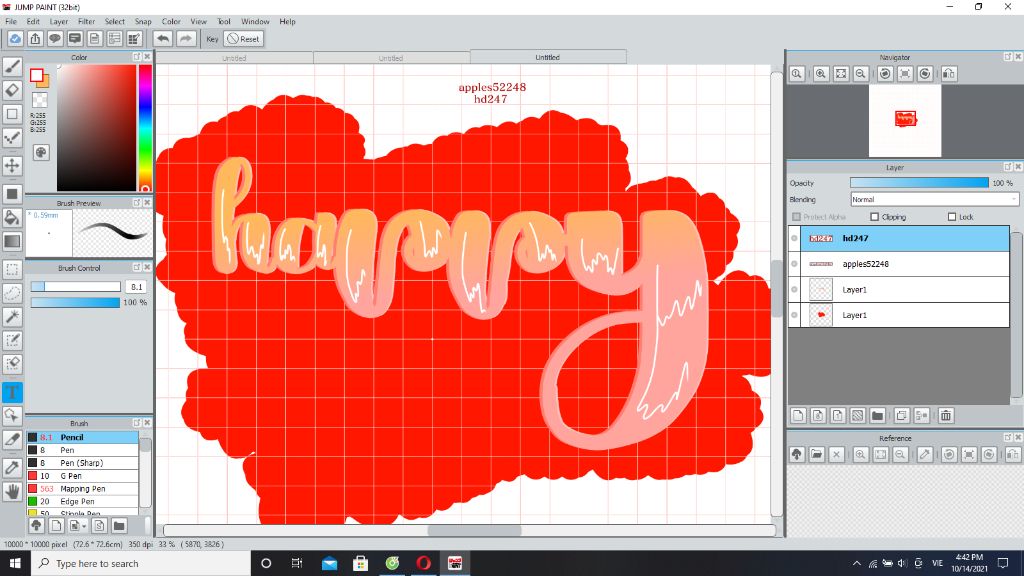Choose the Select Eraser tool
Screen dimensions: 1024x576
point(12,364)
